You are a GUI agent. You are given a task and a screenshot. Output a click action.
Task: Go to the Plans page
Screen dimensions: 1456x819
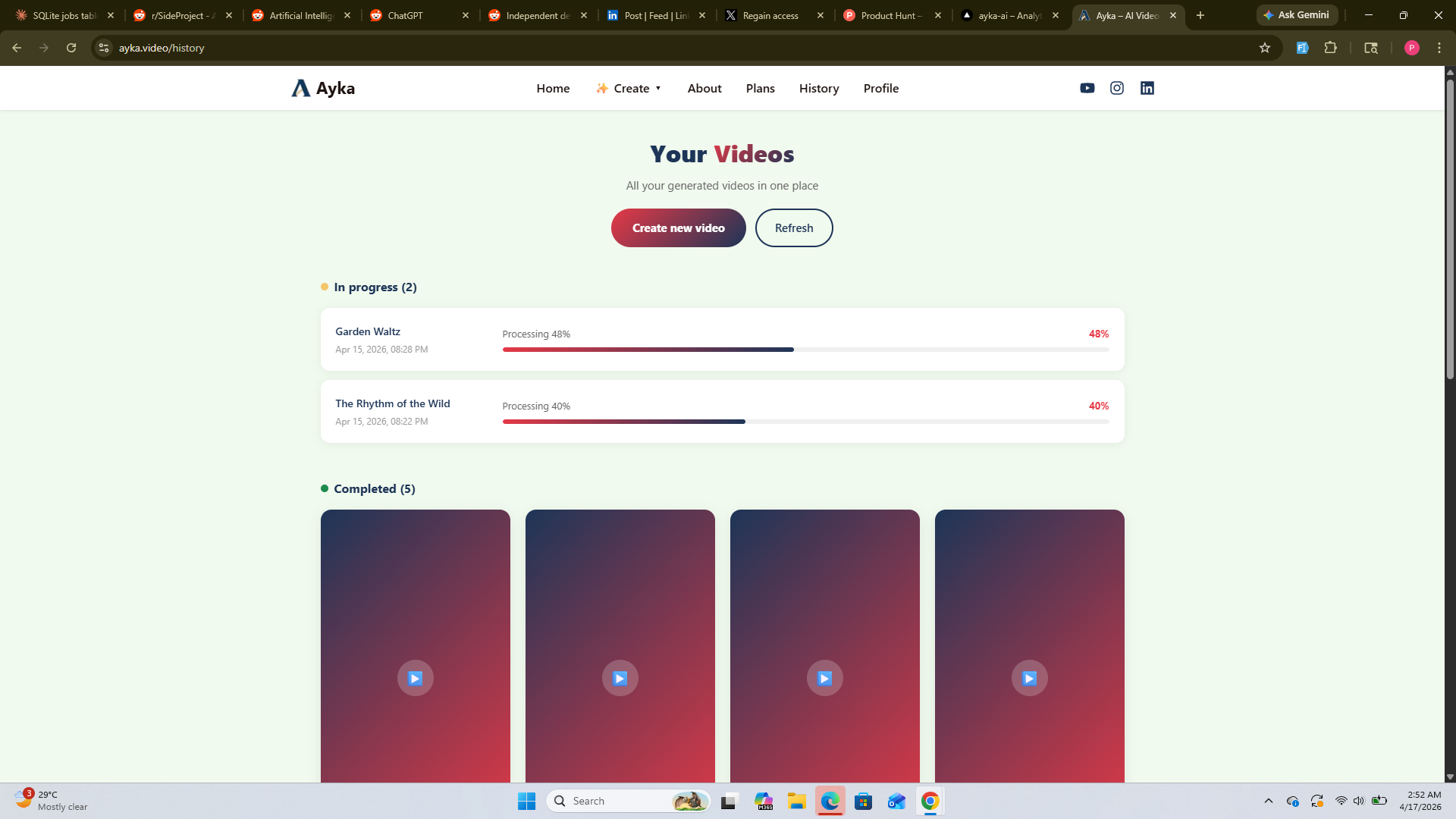click(x=760, y=88)
